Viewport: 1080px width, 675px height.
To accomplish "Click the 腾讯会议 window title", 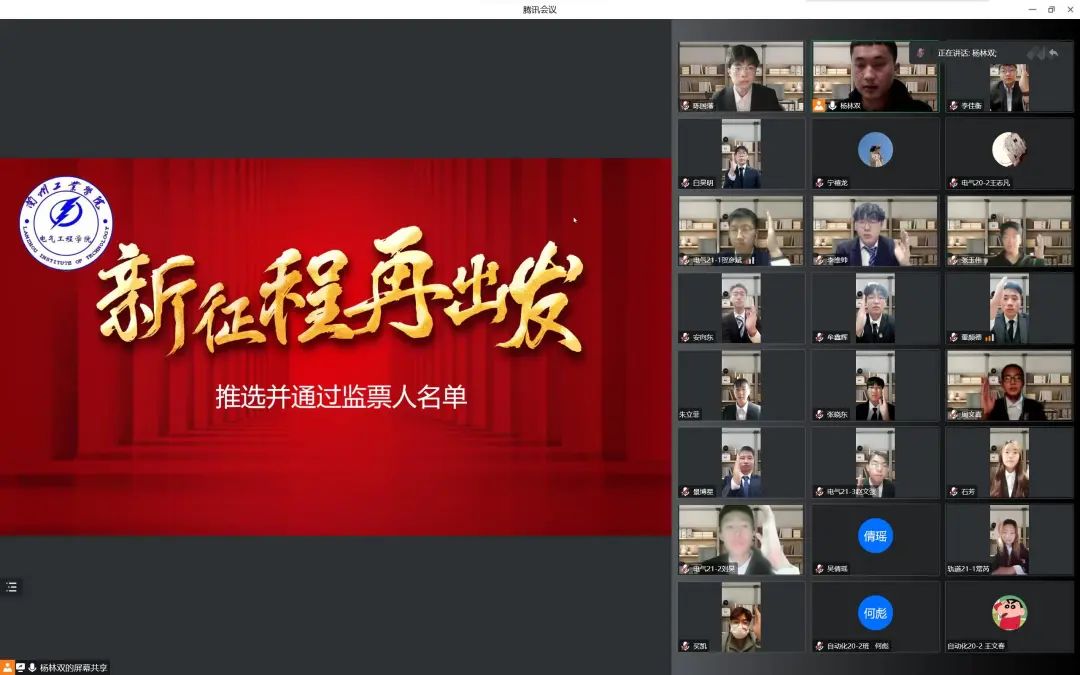I will (539, 9).
